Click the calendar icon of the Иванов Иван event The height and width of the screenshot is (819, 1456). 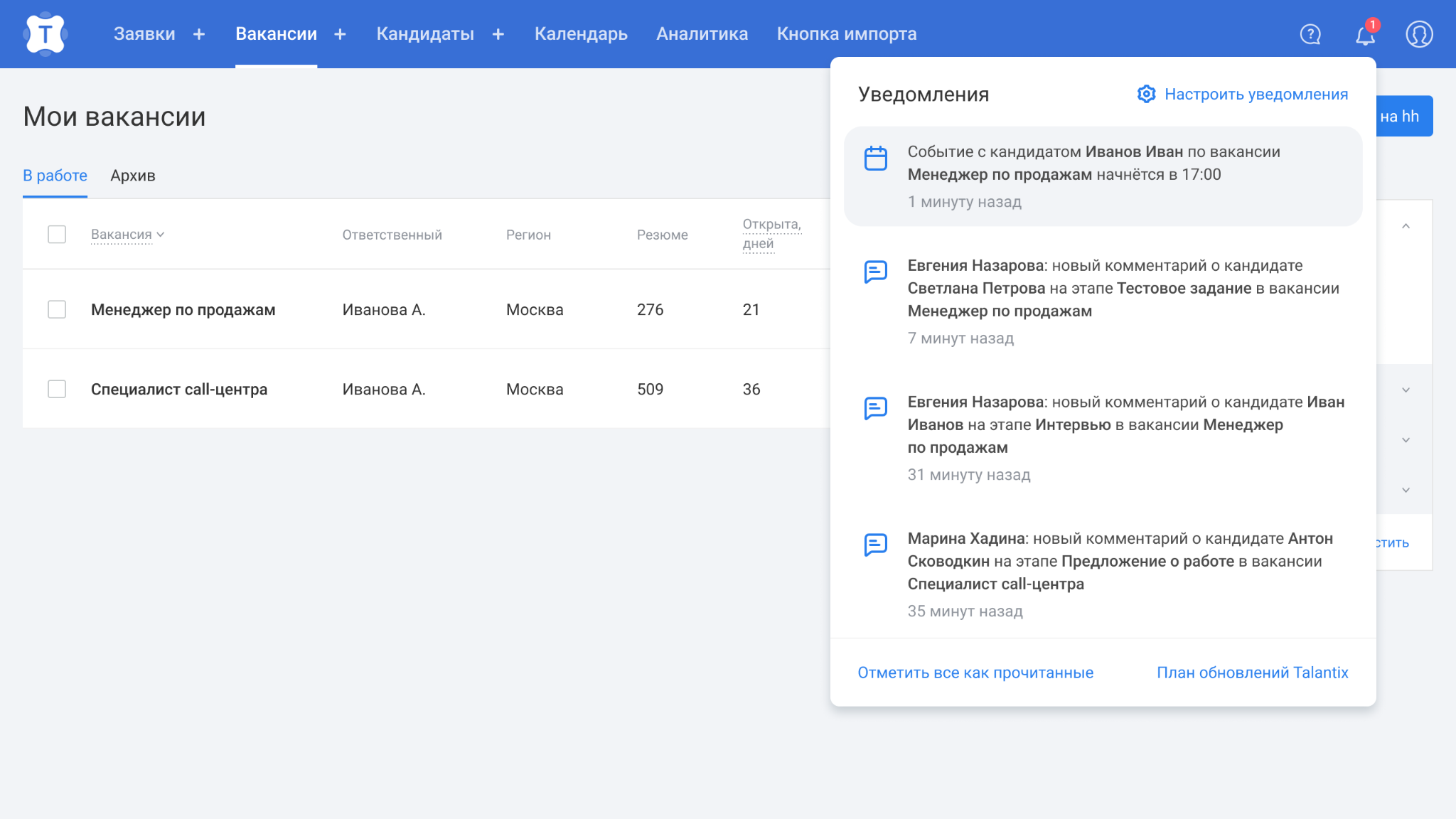(x=876, y=158)
